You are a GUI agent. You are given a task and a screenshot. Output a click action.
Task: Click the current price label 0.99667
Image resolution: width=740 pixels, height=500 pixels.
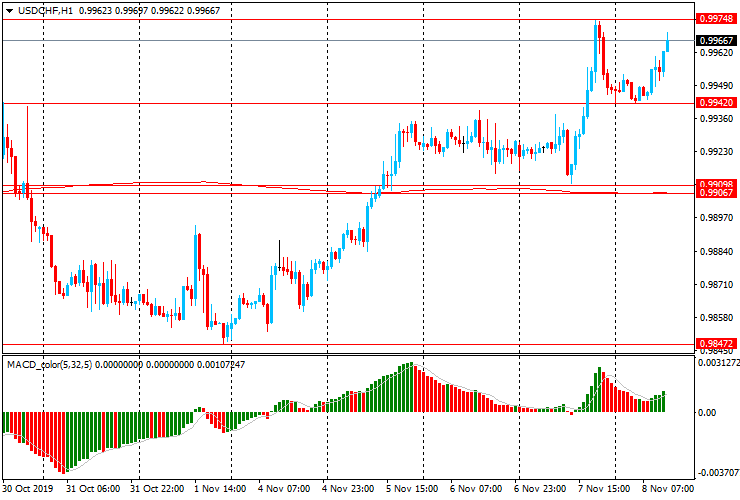tap(714, 40)
